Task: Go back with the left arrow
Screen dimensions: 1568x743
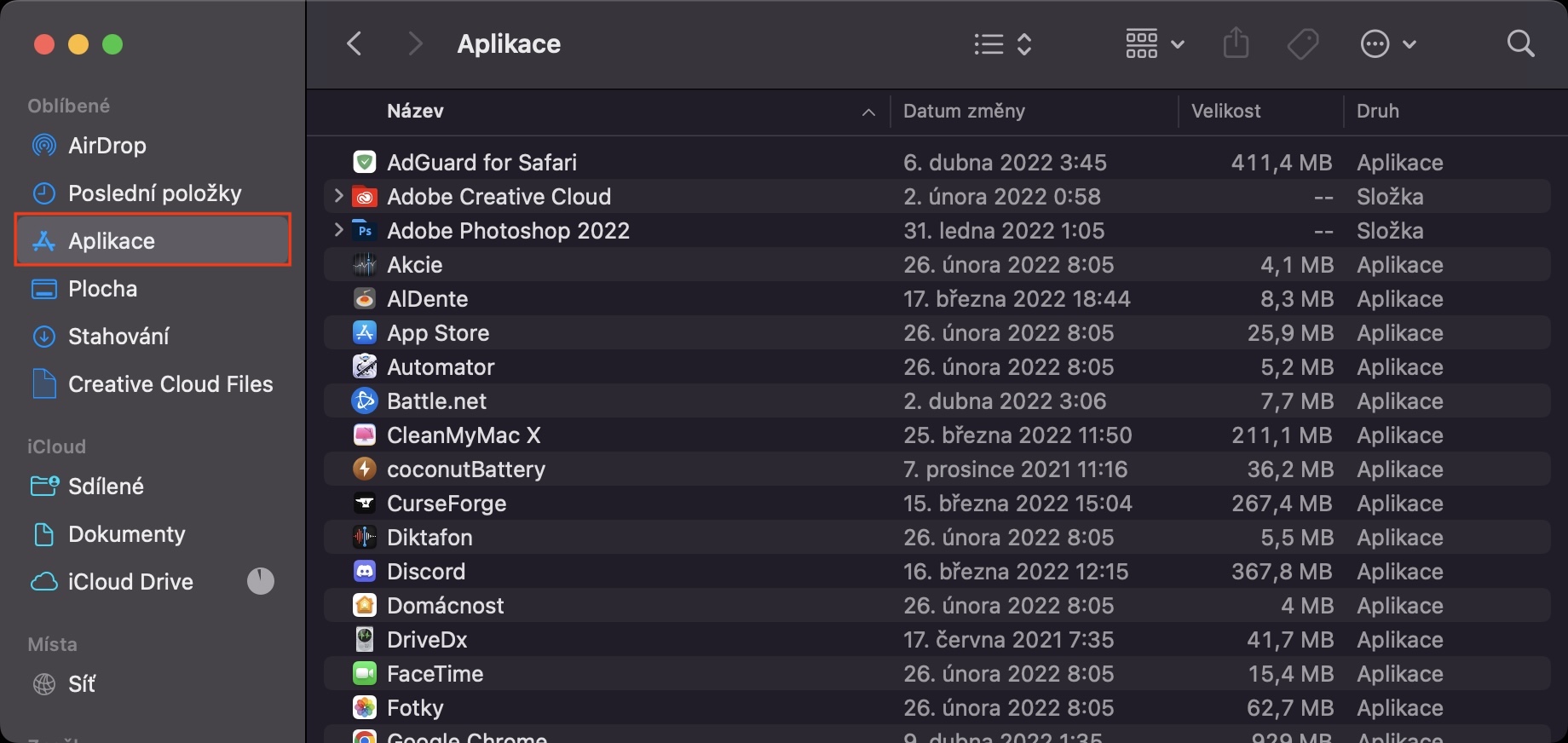Action: point(355,43)
